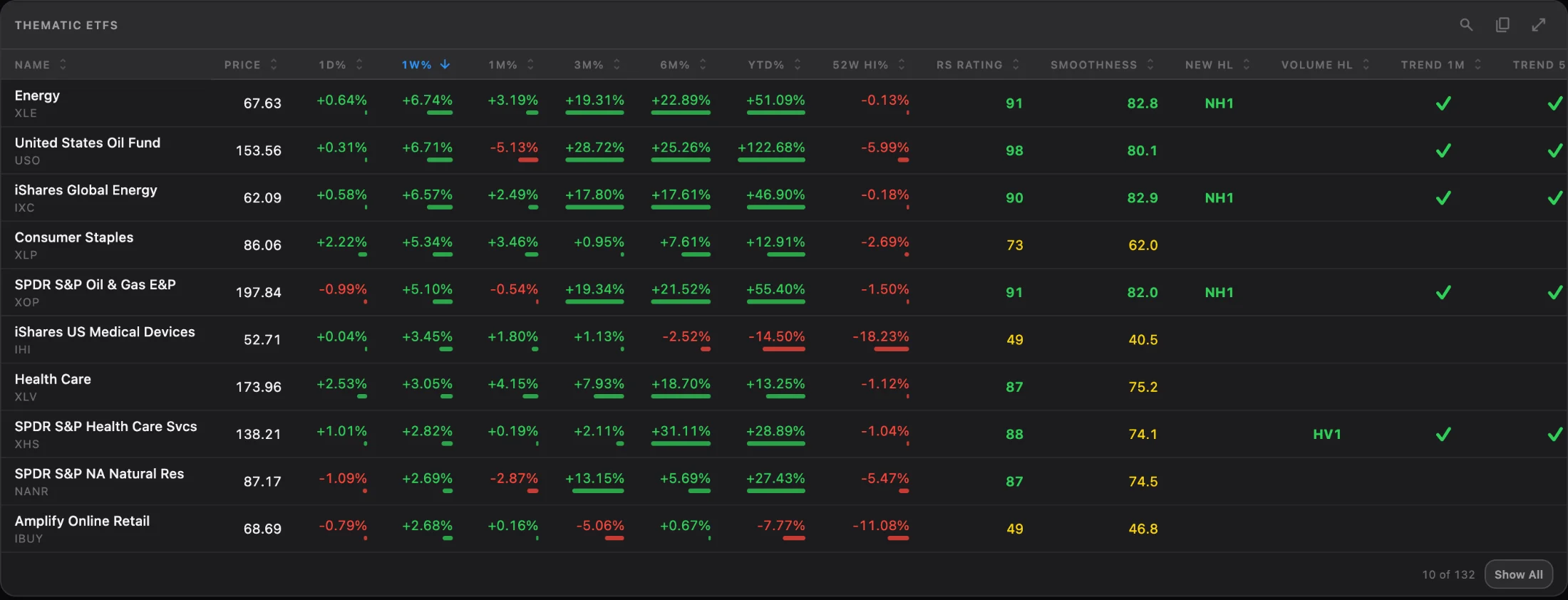Open search in Thematic ETFs panel
Viewport: 1568px width, 600px height.
(1466, 25)
